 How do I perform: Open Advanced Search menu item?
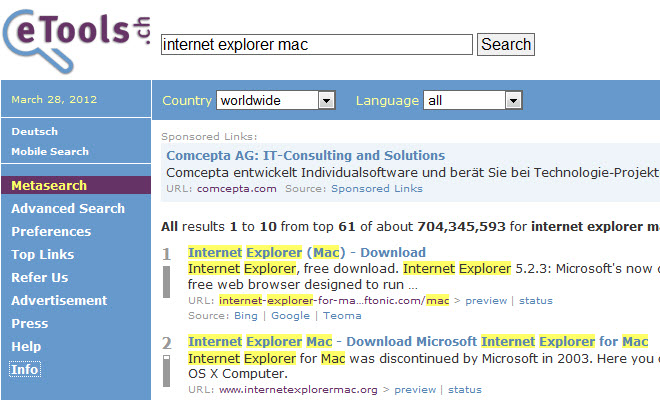[x=68, y=208]
